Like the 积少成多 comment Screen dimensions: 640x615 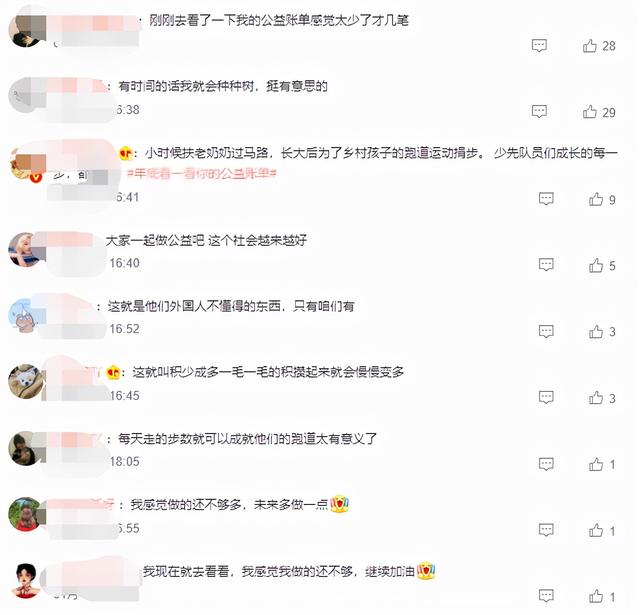click(x=596, y=398)
